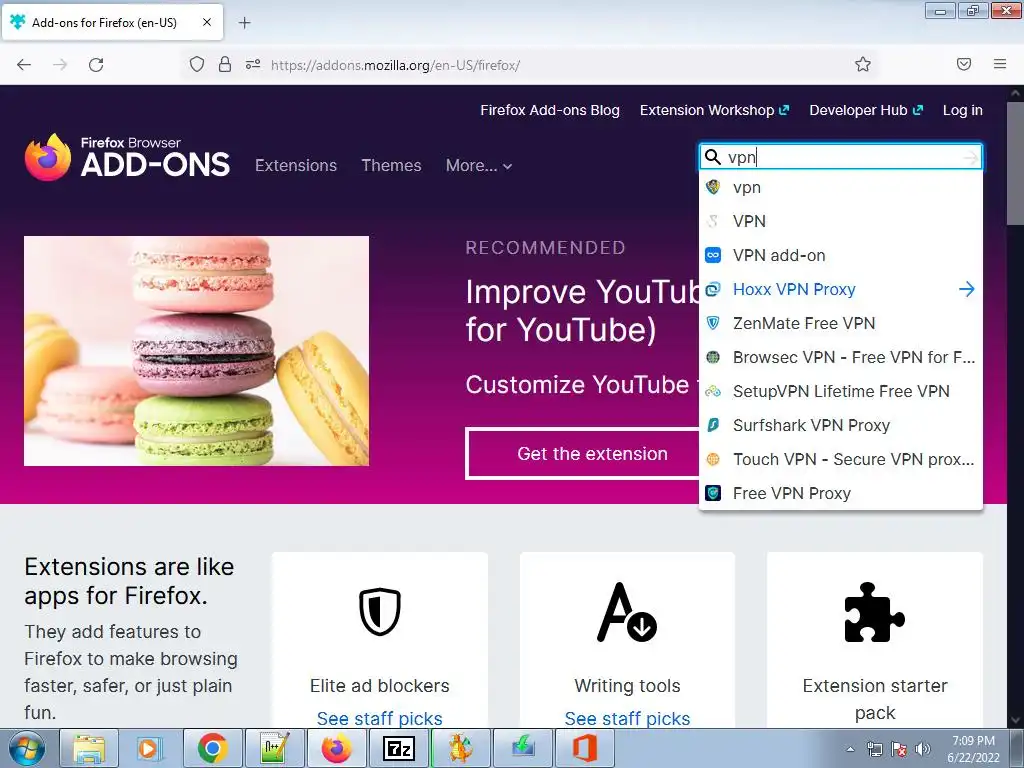View site security via the padlock icon
Viewport: 1024px width, 768px height.
(225, 64)
